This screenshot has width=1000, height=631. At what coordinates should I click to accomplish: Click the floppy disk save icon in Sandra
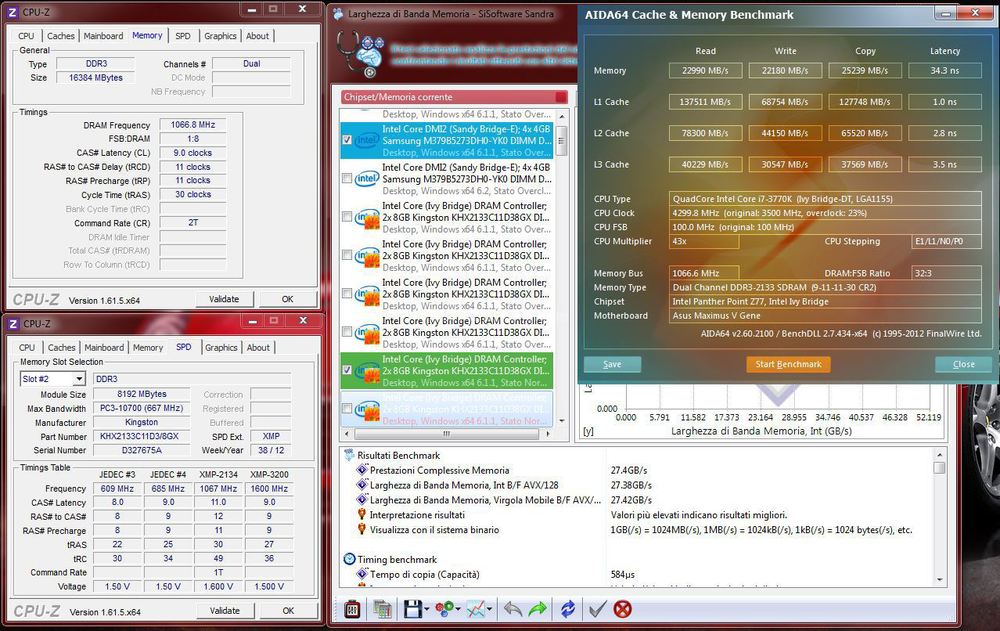[413, 609]
